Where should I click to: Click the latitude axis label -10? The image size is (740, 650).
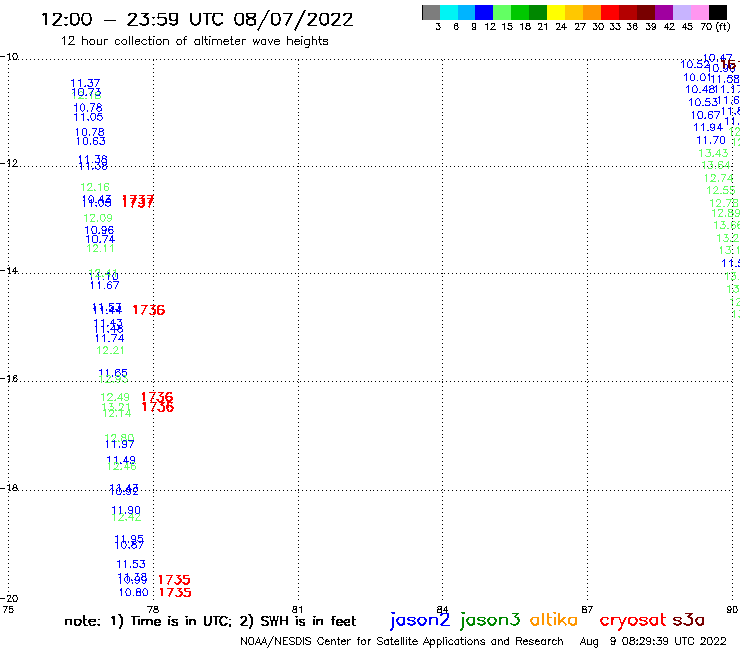point(9,57)
